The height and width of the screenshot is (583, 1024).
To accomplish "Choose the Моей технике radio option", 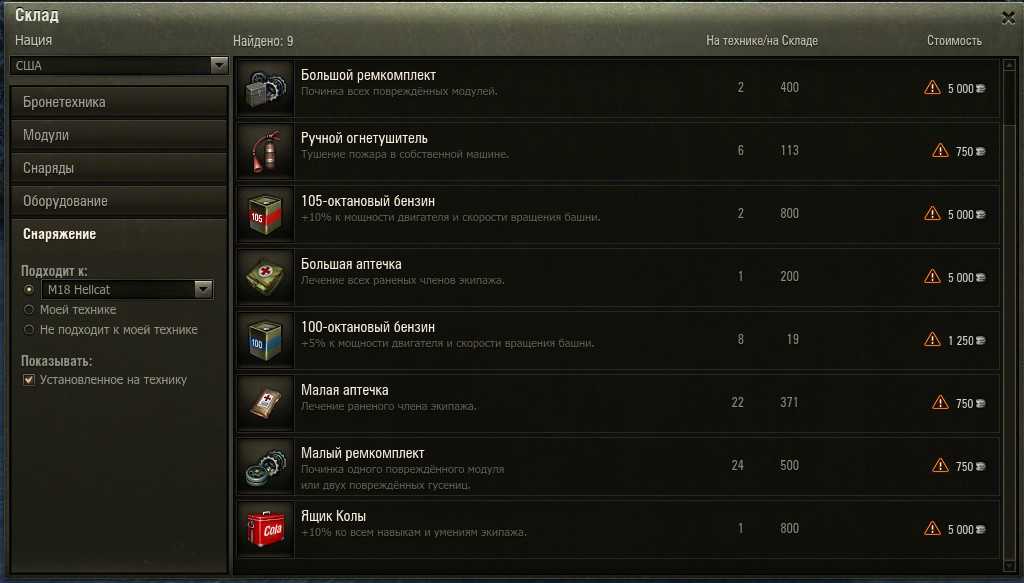I will [29, 309].
